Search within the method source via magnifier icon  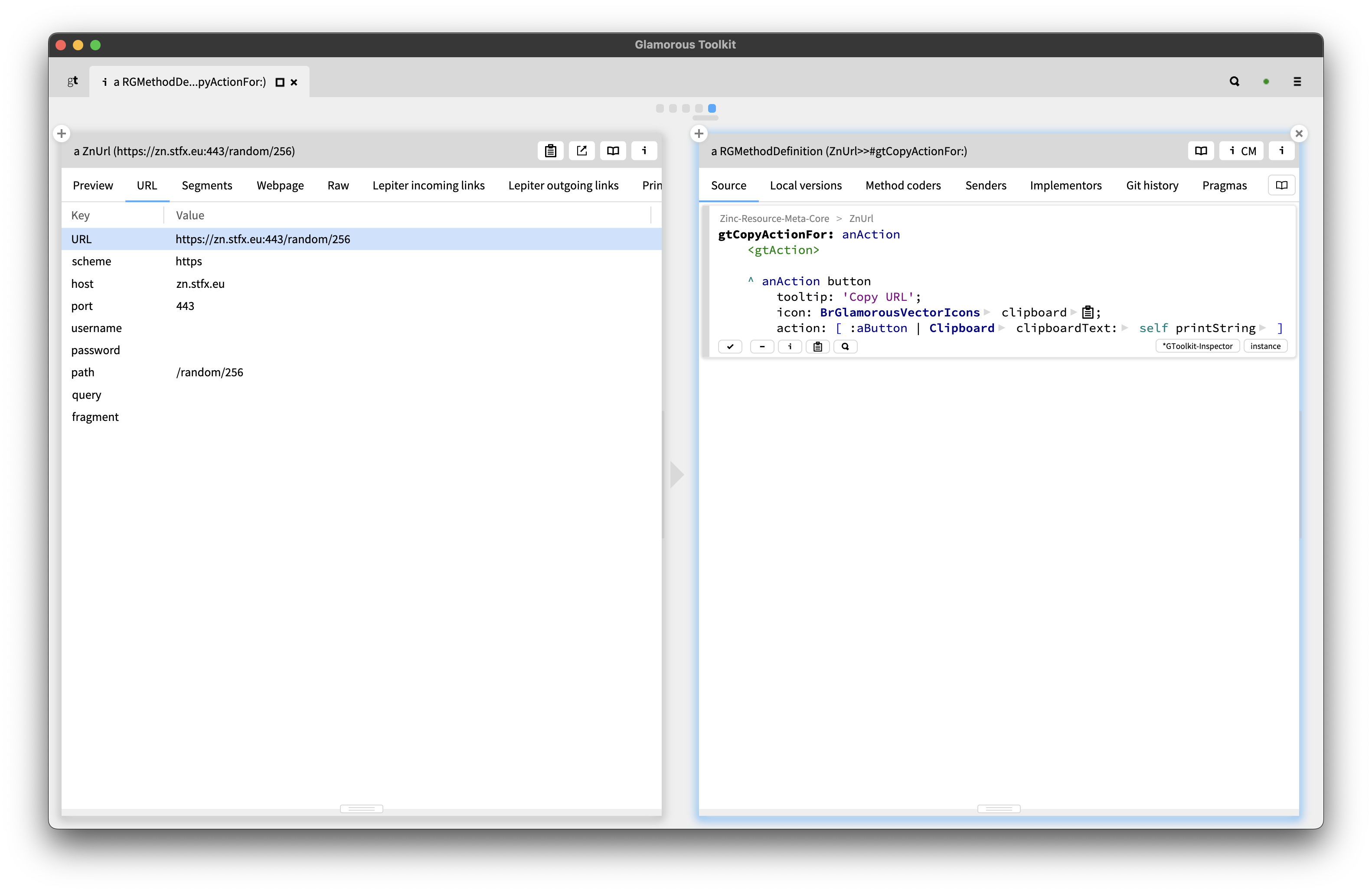[845, 346]
